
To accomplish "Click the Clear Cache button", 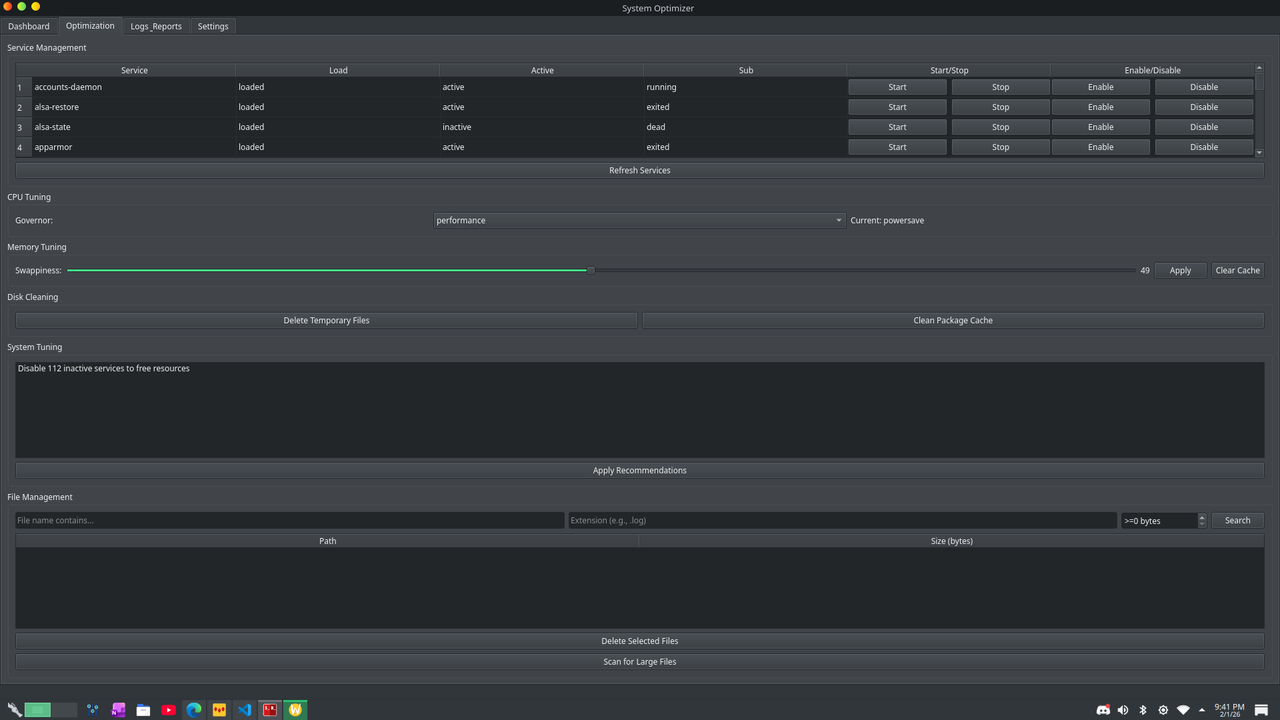I will coord(1237,270).
